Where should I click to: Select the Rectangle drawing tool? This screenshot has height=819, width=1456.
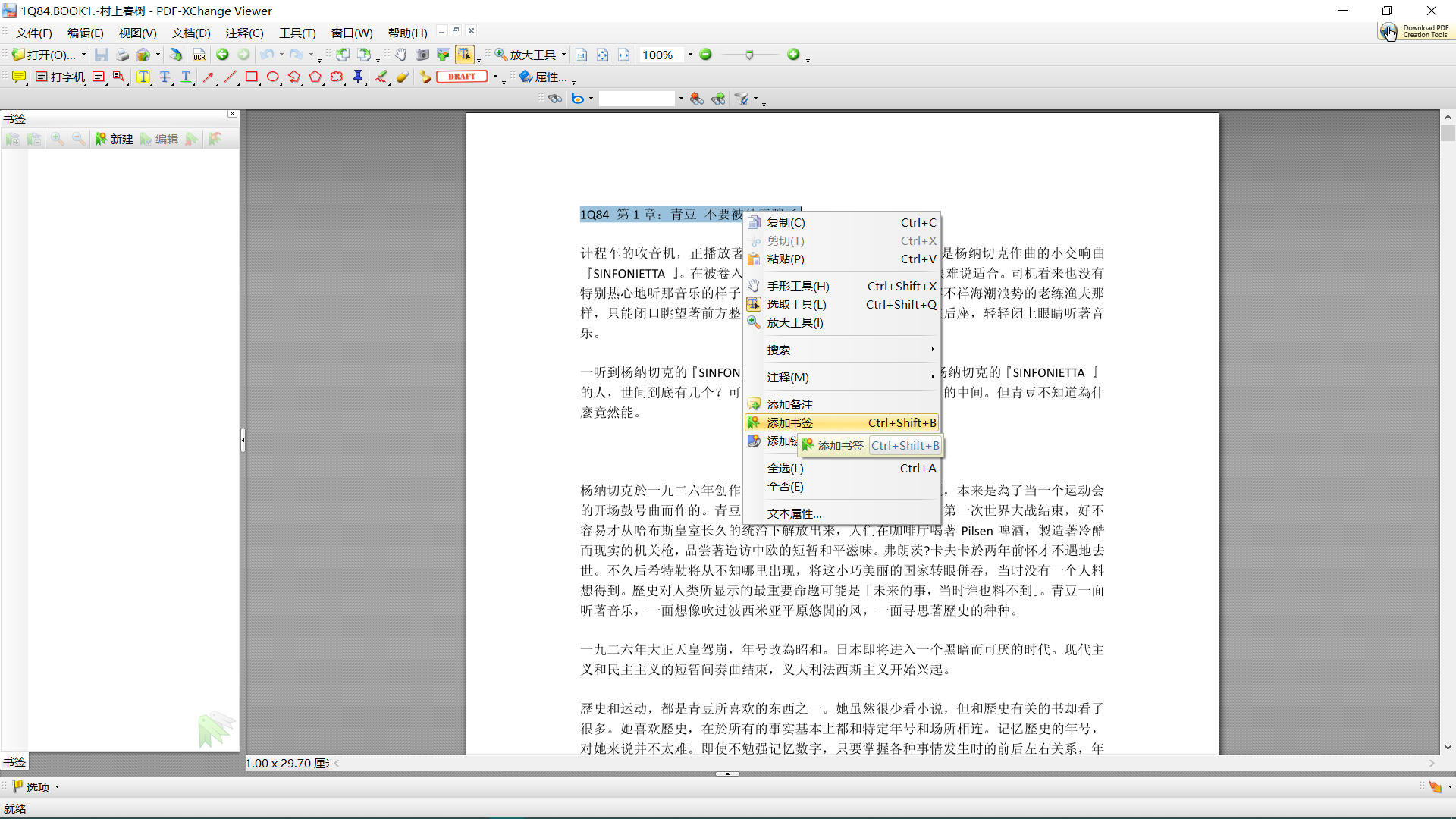click(x=252, y=77)
